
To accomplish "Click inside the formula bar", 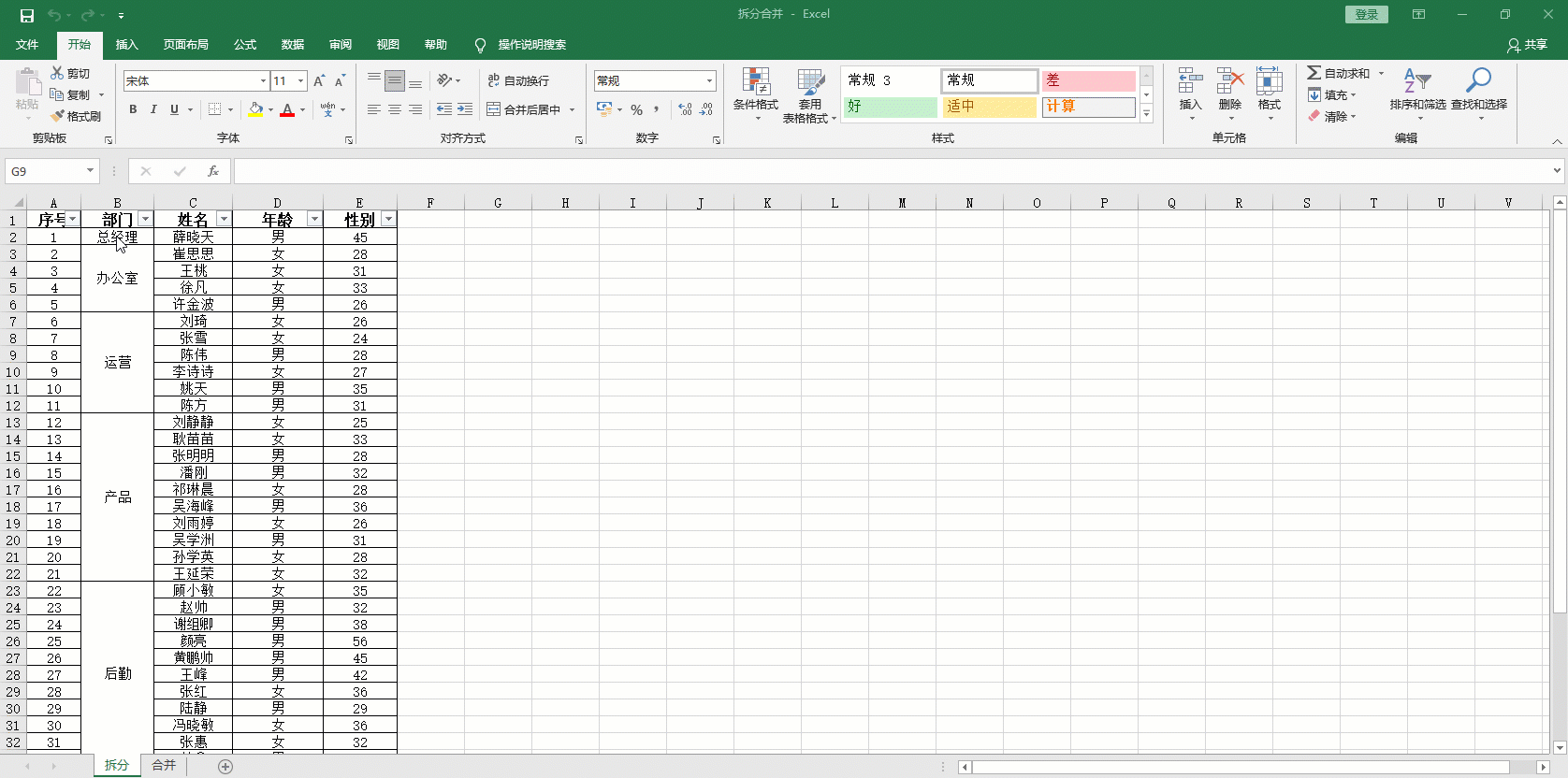I will pyautogui.click(x=893, y=171).
